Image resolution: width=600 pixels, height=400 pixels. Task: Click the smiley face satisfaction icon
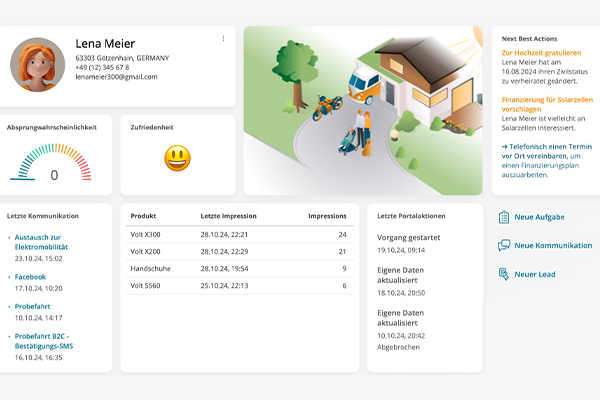[178, 158]
